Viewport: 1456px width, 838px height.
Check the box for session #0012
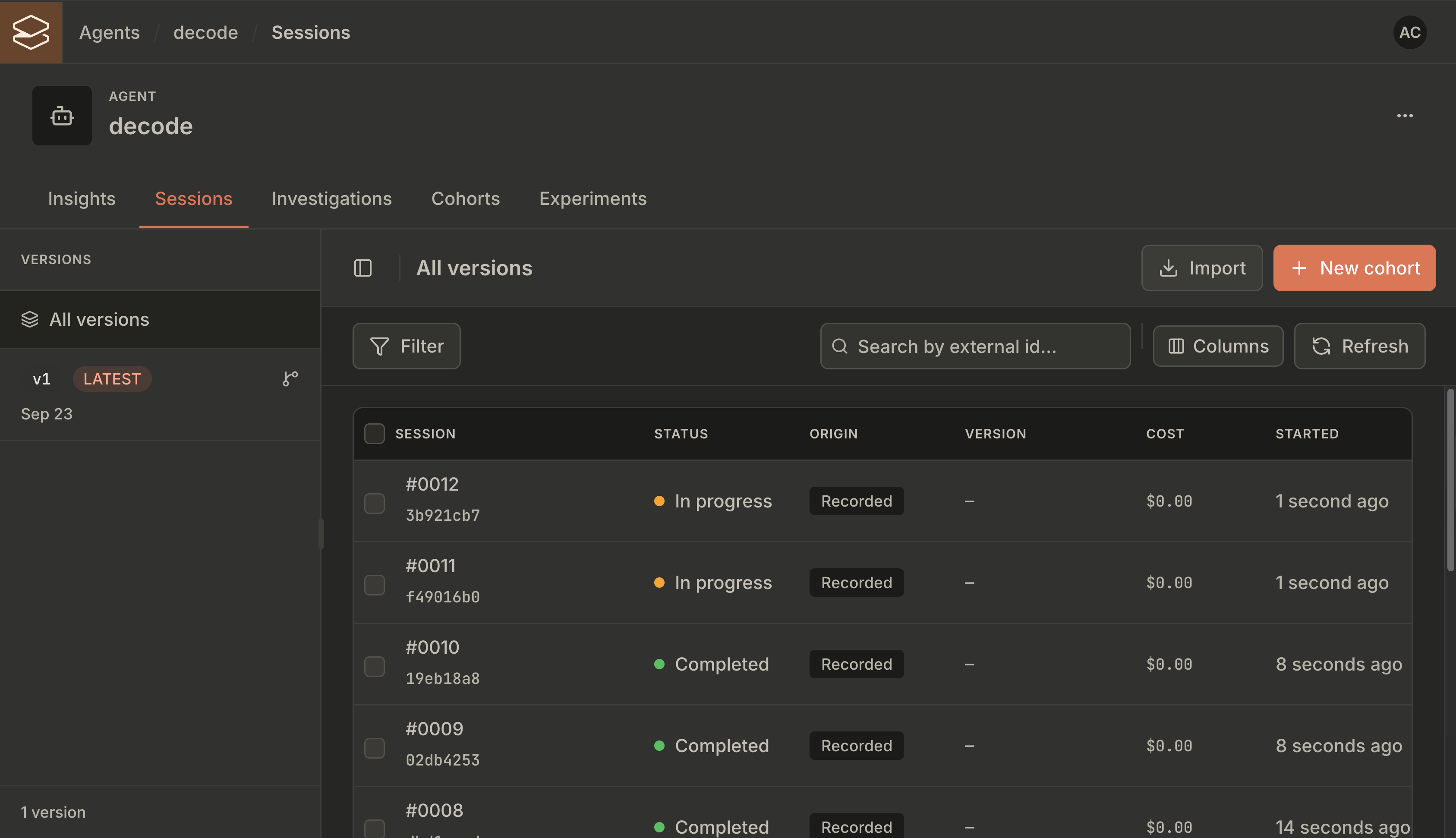coord(375,504)
